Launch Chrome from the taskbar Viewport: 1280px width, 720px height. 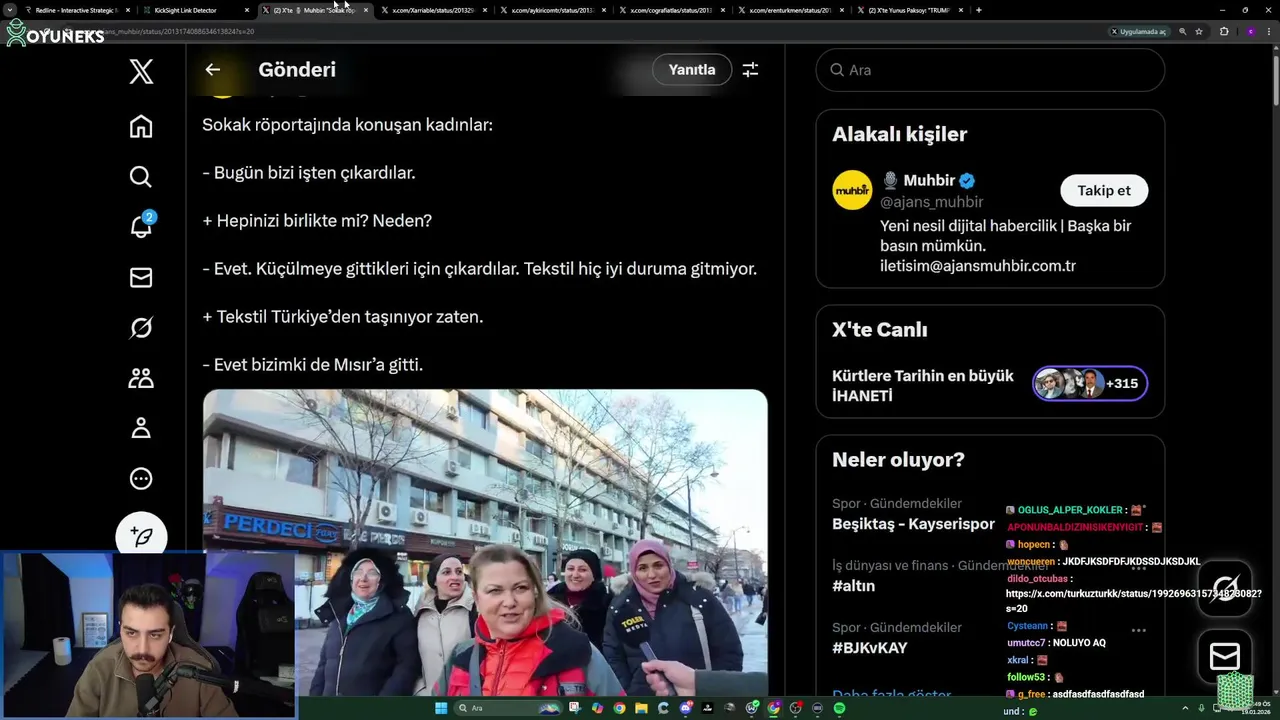(619, 708)
